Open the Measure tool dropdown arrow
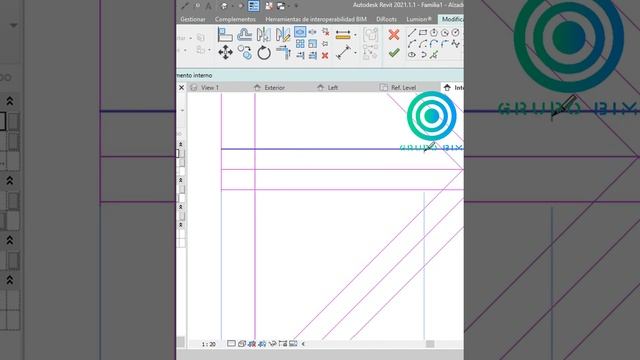The width and height of the screenshot is (640, 360). coord(355,35)
